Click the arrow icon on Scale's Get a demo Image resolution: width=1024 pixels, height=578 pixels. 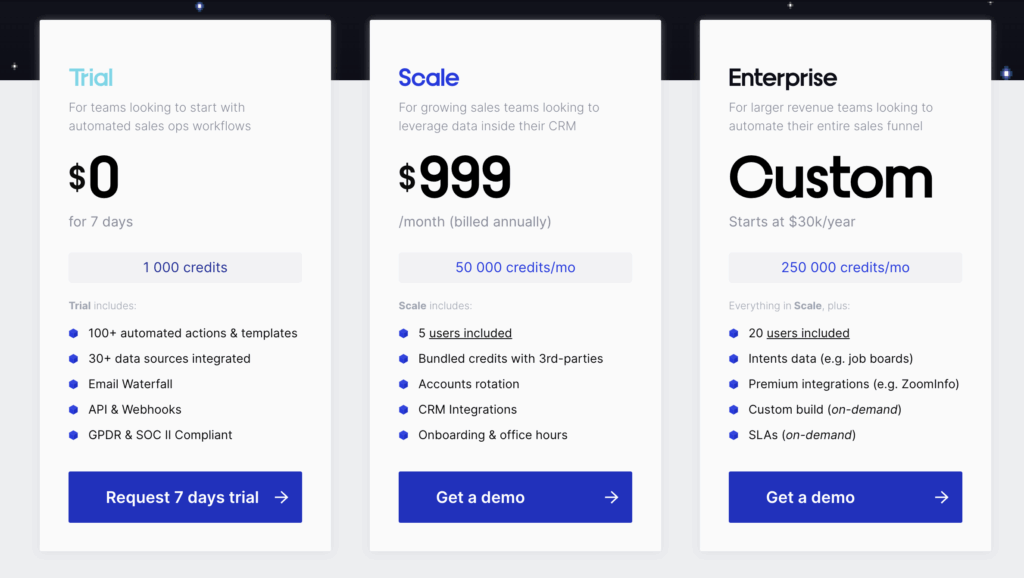[610, 497]
